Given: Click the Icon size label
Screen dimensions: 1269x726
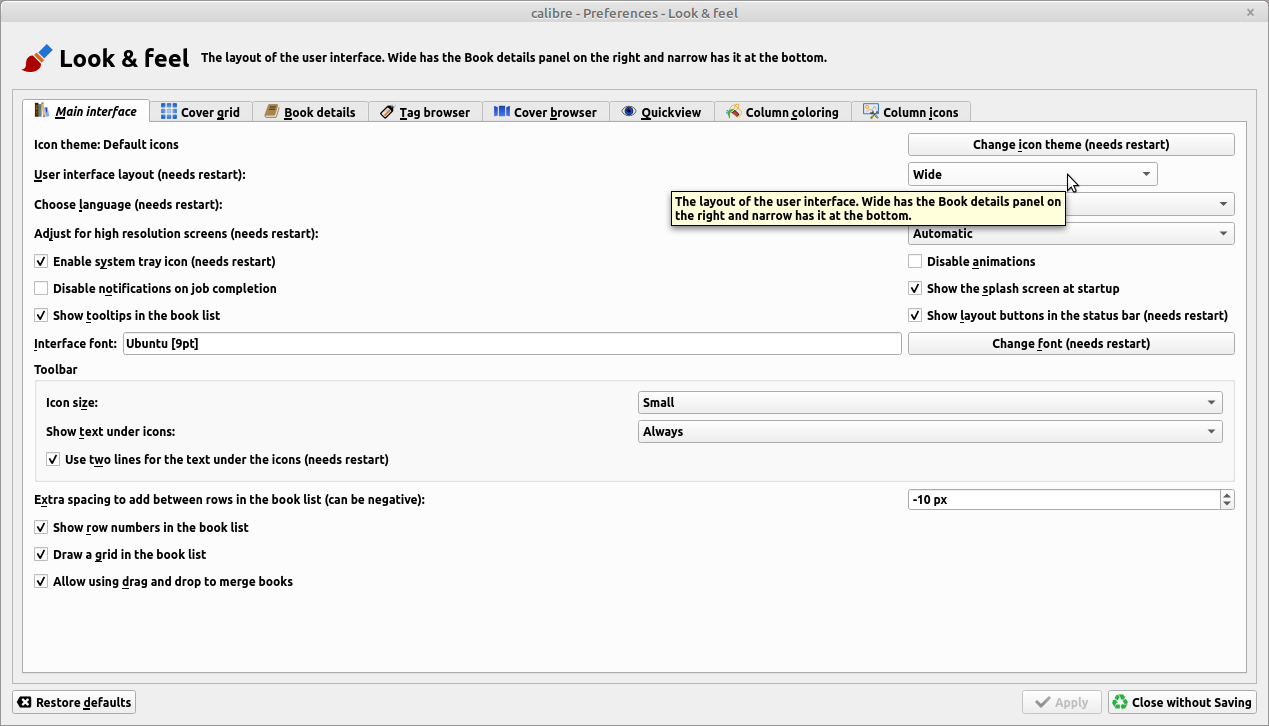Looking at the screenshot, I should tap(72, 402).
